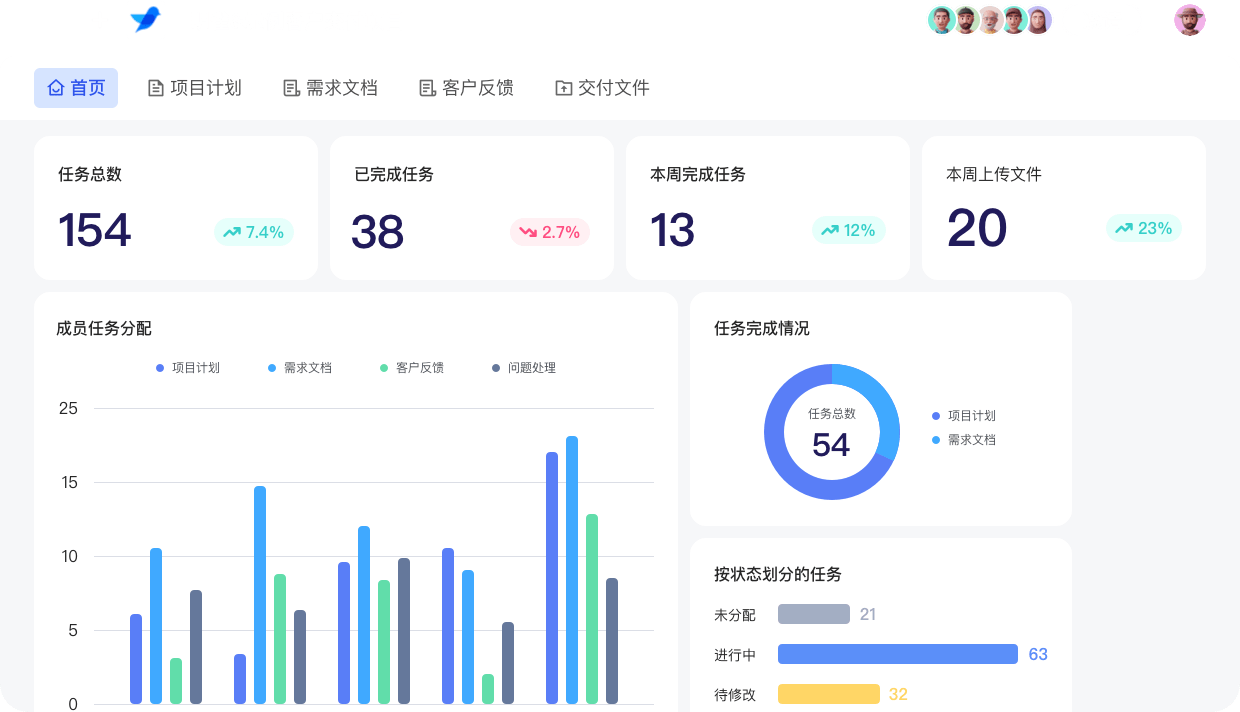The image size is (1240, 712).
Task: Click the gray 未分配 progress bar
Action: 814,614
